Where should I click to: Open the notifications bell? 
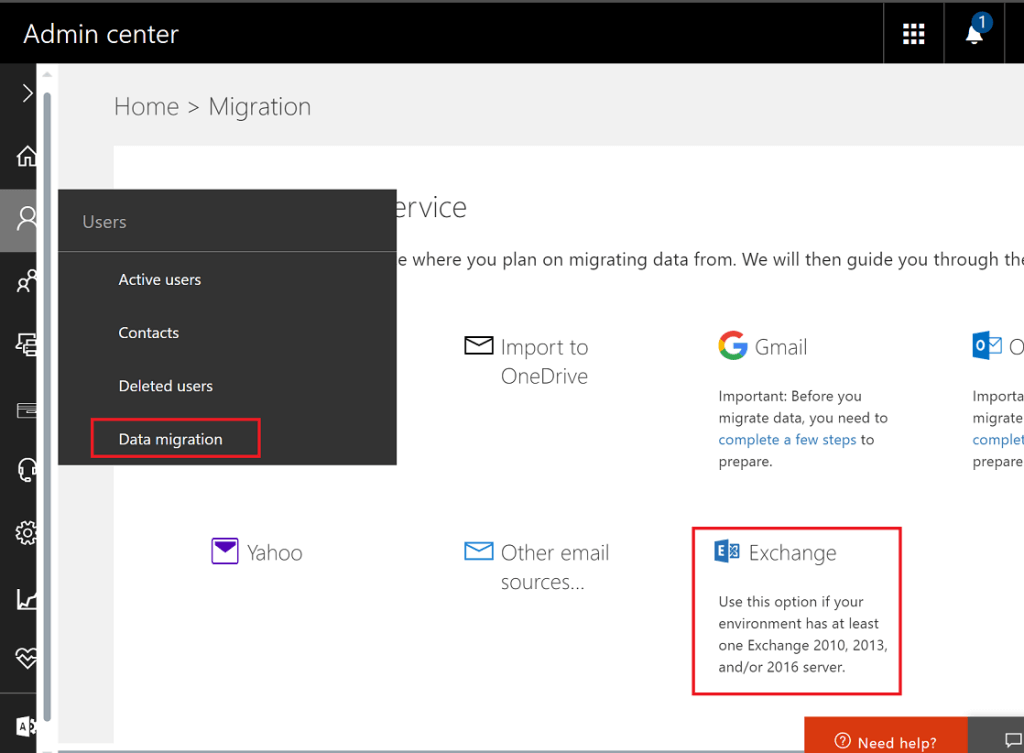click(x=974, y=33)
